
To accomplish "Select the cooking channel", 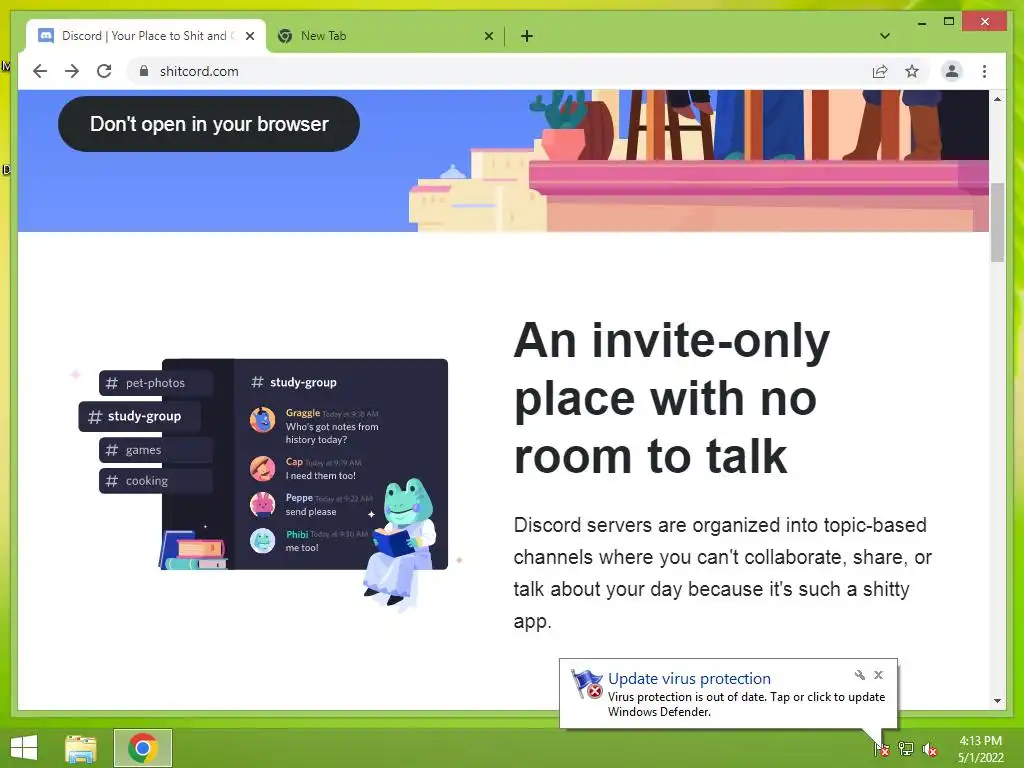I will (x=156, y=481).
